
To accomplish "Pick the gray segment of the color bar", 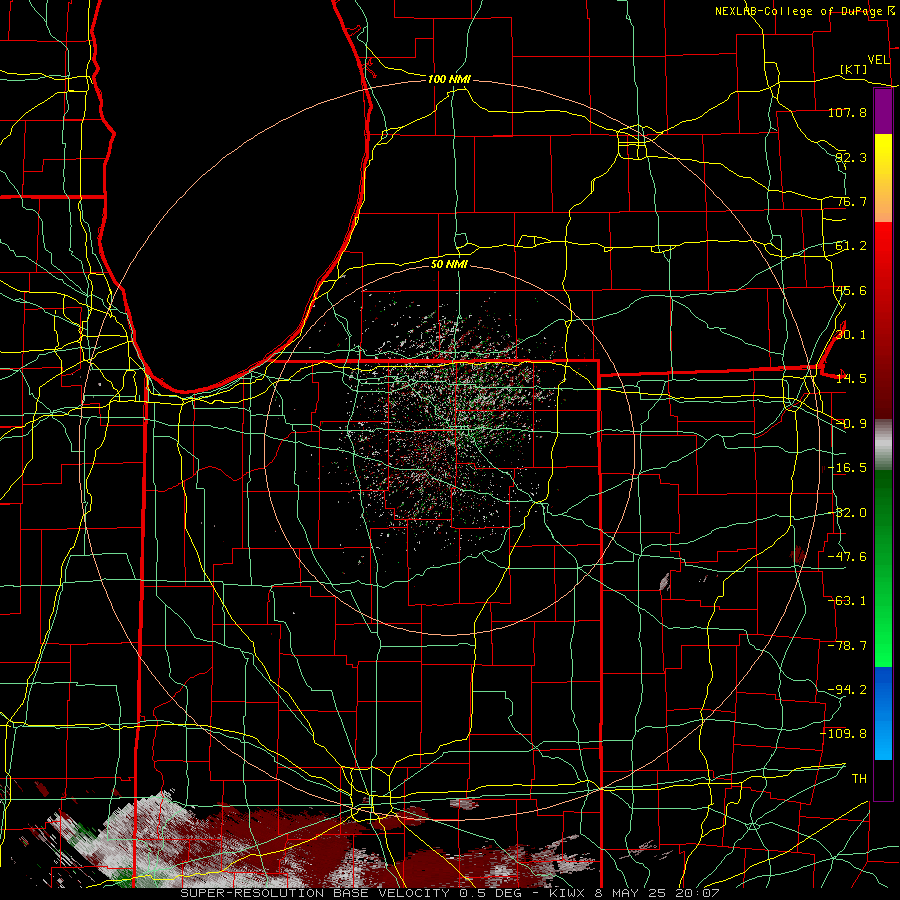I will click(x=883, y=445).
